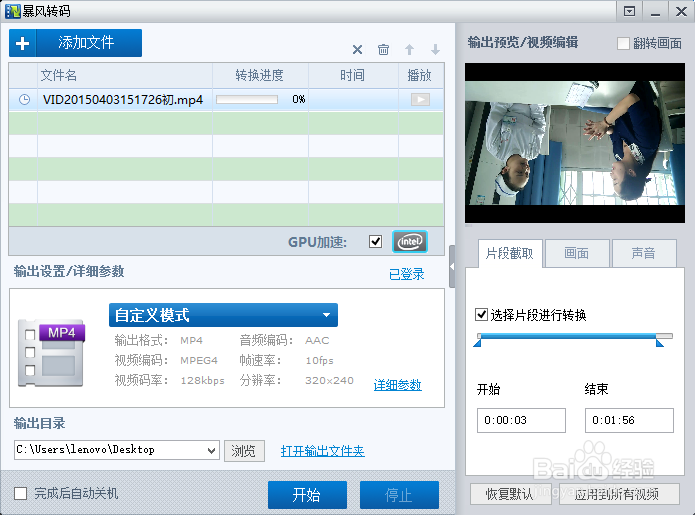The width and height of the screenshot is (695, 515).
Task: Click the 播放 column header
Action: tap(419, 75)
